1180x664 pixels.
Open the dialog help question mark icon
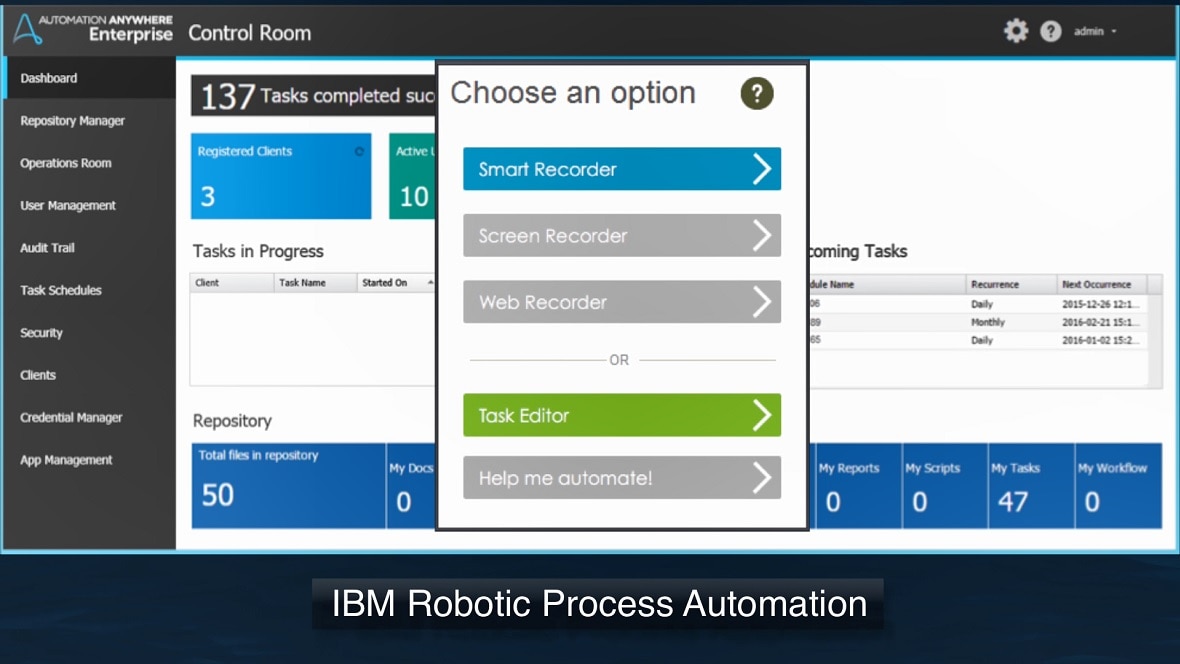[756, 93]
